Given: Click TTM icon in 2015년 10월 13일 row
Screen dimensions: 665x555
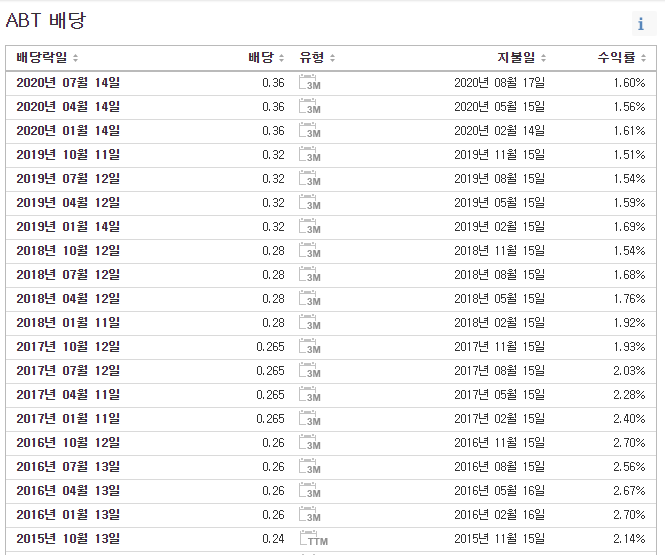Looking at the screenshot, I should (x=313, y=539).
